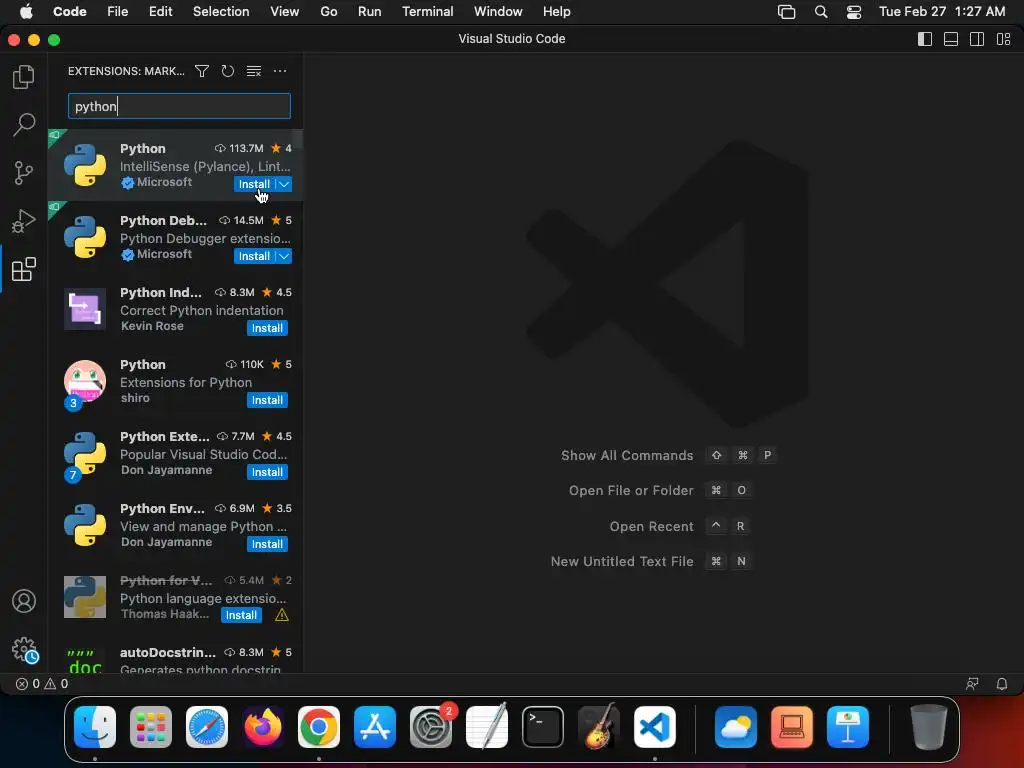Open the Search view in activity bar

[x=24, y=124]
